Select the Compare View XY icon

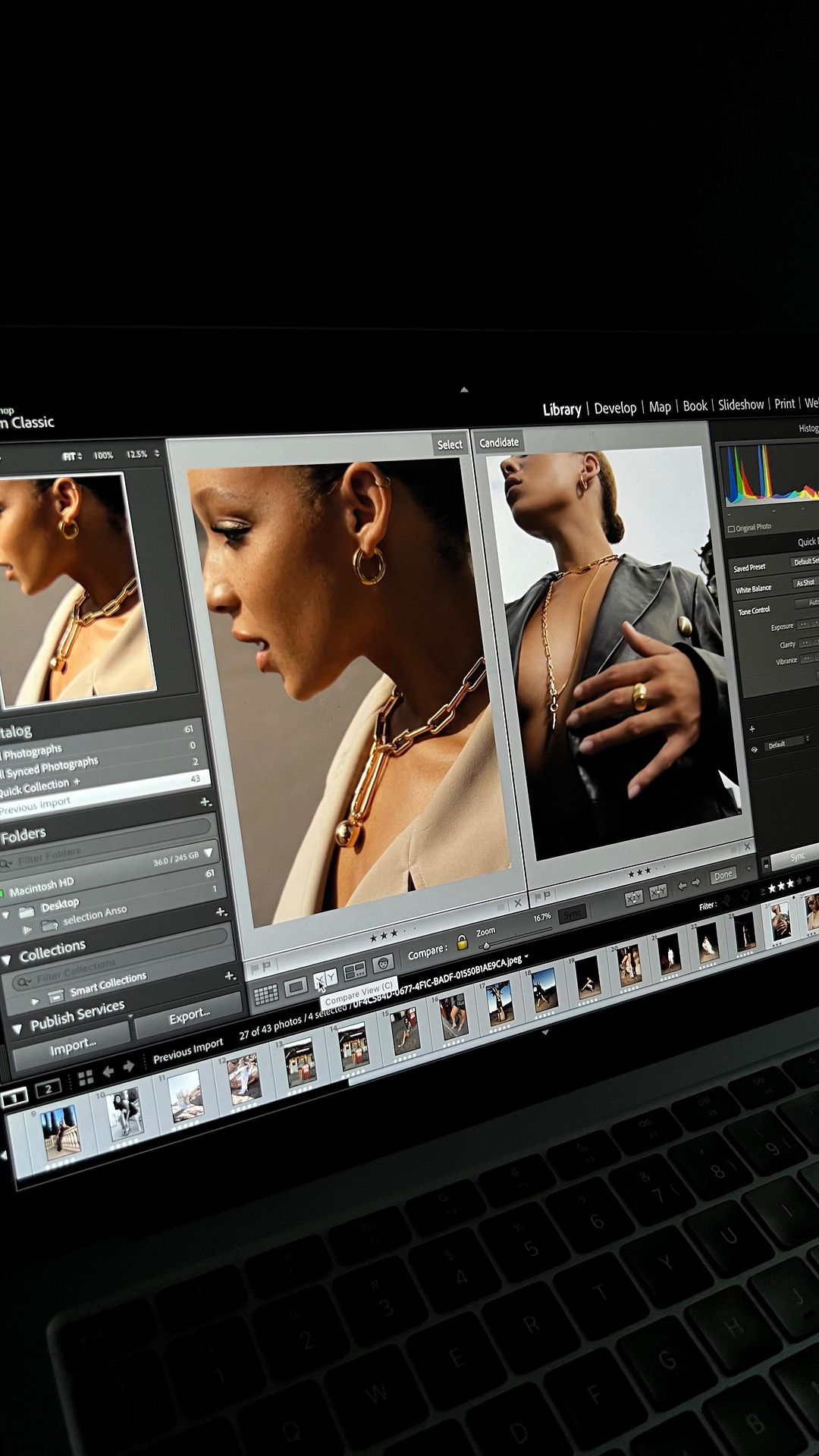(x=325, y=979)
